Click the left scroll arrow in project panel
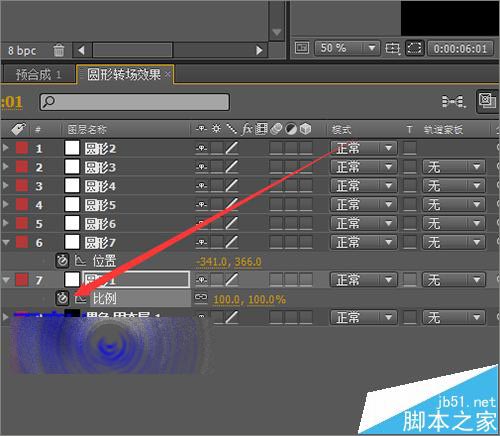 (x=81, y=50)
